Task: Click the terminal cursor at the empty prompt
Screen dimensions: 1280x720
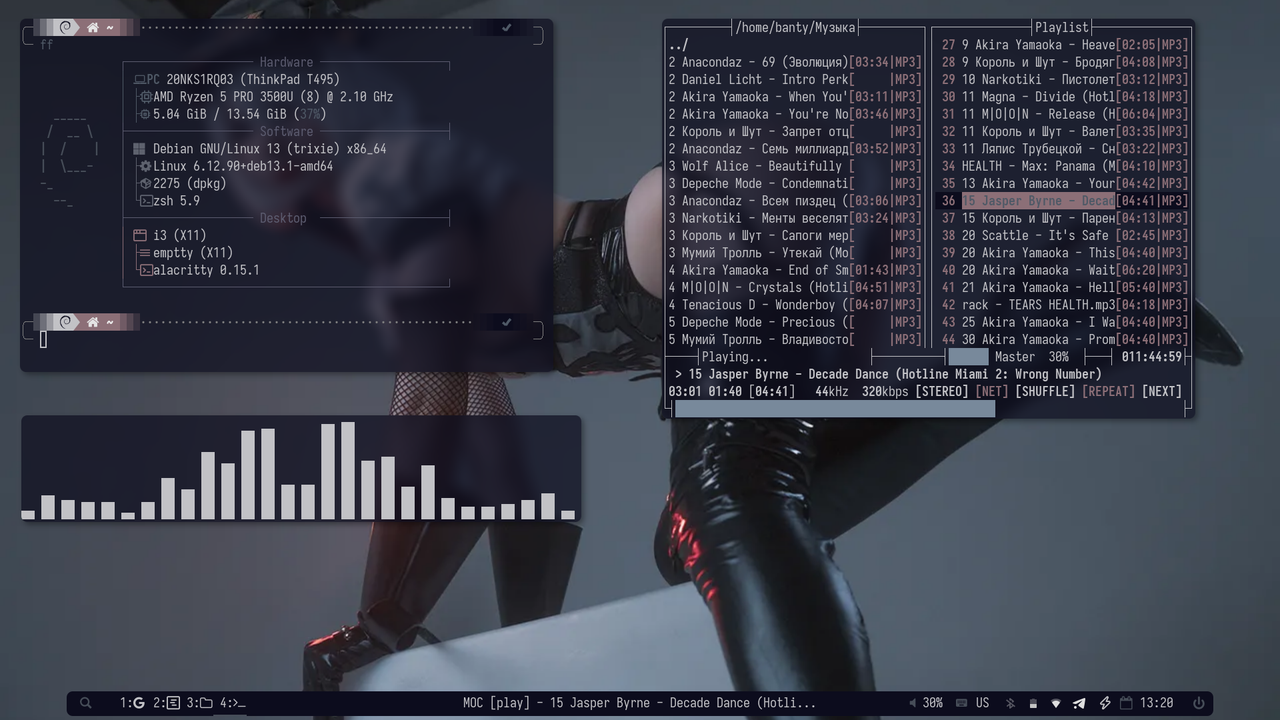Action: [43, 339]
